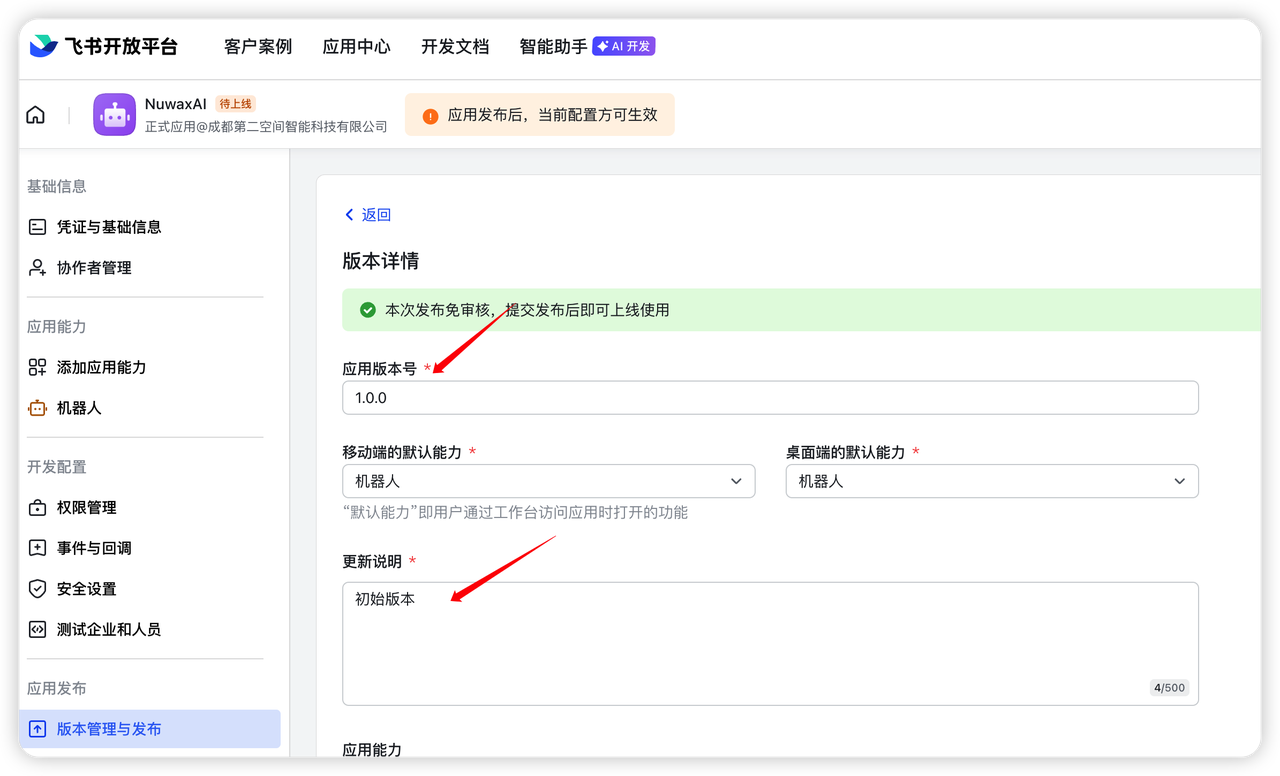This screenshot has height=776, width=1280.
Task: Click the 版本管理与发布 upload icon
Action: pyautogui.click(x=37, y=729)
